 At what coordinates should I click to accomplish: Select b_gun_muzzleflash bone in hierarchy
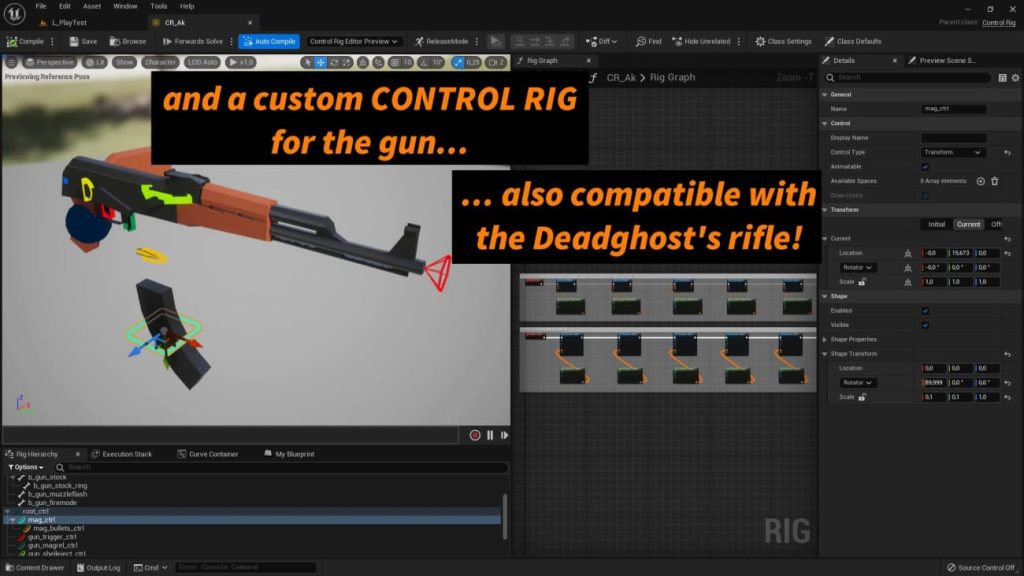[57, 494]
